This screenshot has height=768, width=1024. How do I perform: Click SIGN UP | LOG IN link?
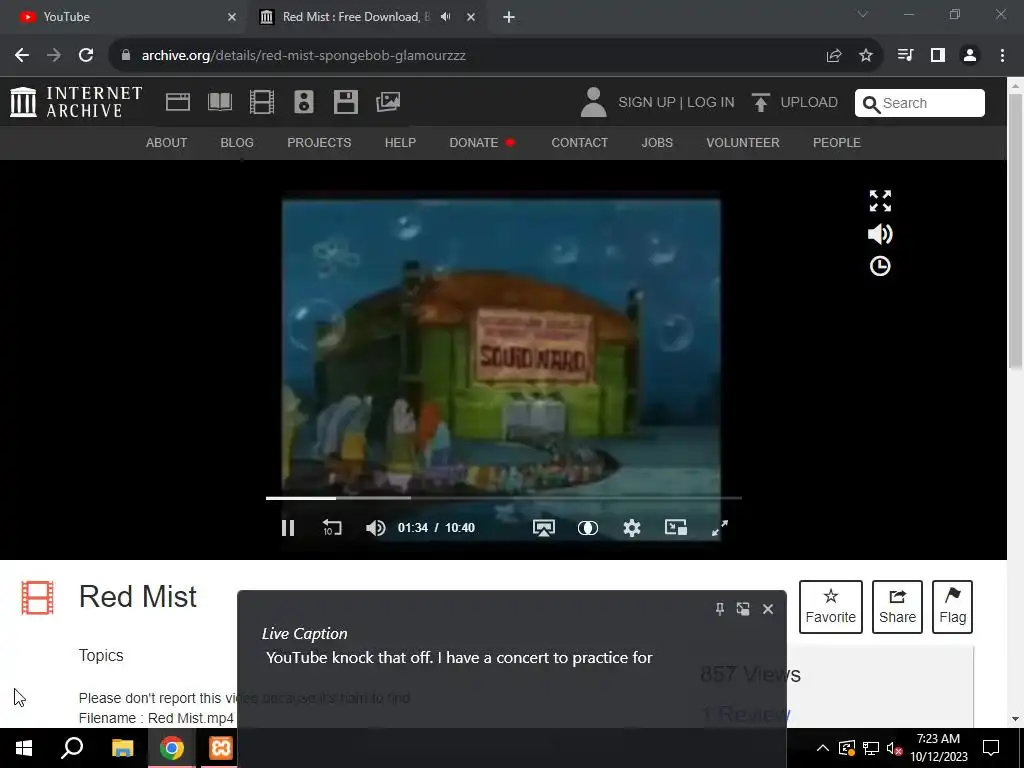(x=676, y=103)
